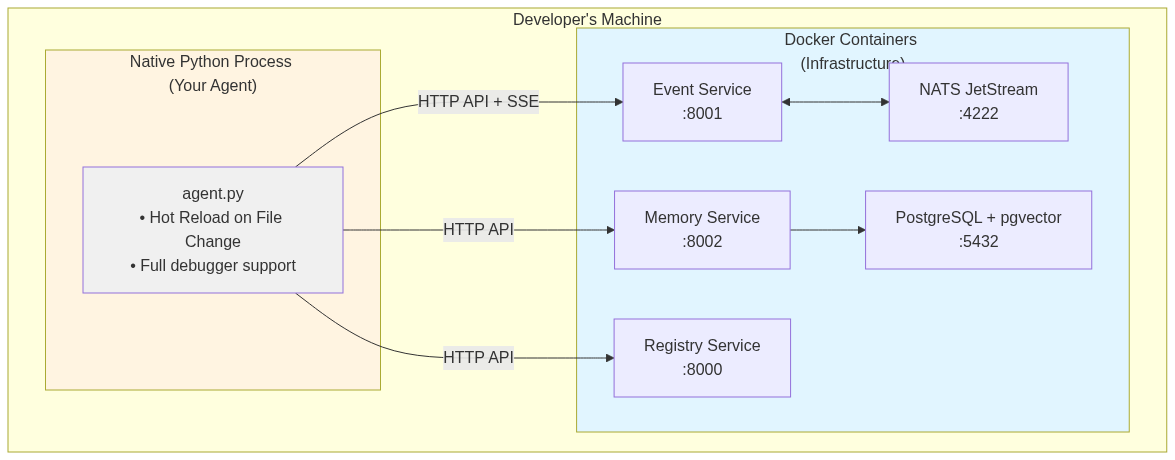1175x460 pixels.
Task: Click arrowhead pointing into NATS JetStream
Action: [884, 102]
